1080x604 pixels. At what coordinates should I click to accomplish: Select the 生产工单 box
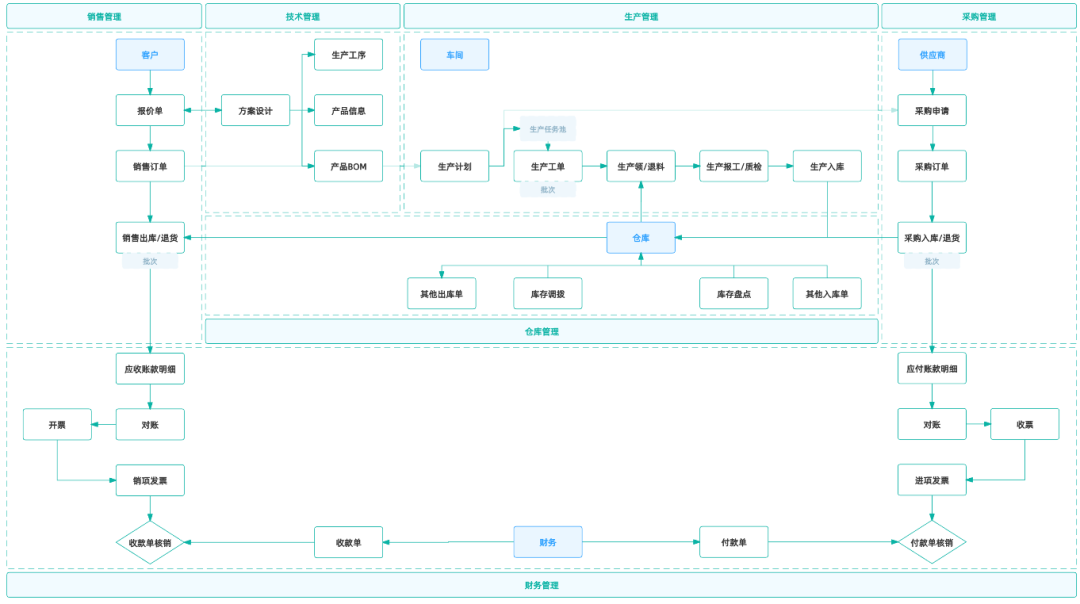coord(548,166)
